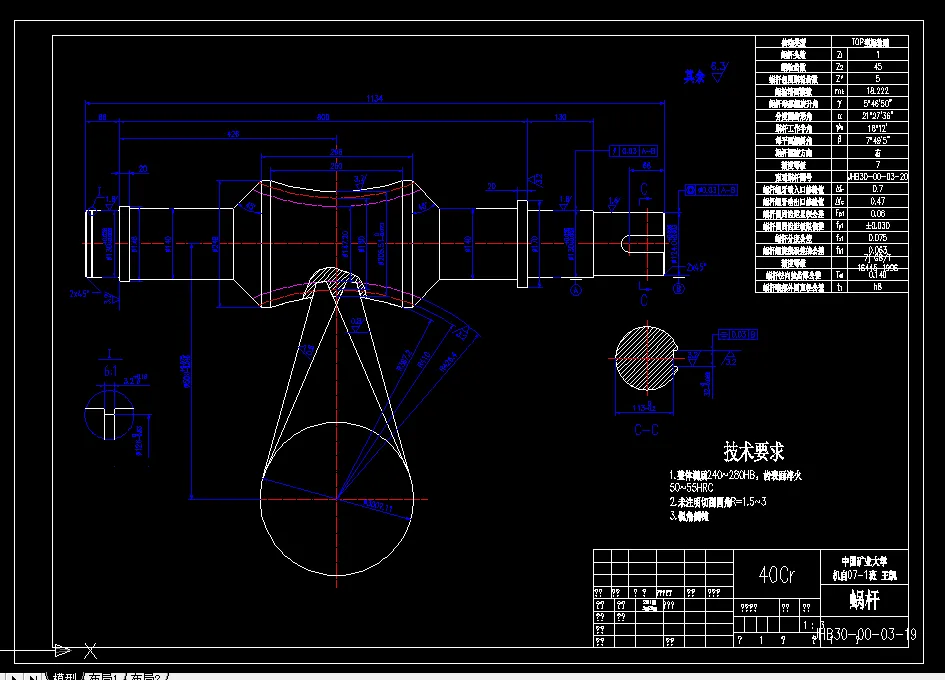
Task: Click the detail I enlarged view circle
Action: 109,415
